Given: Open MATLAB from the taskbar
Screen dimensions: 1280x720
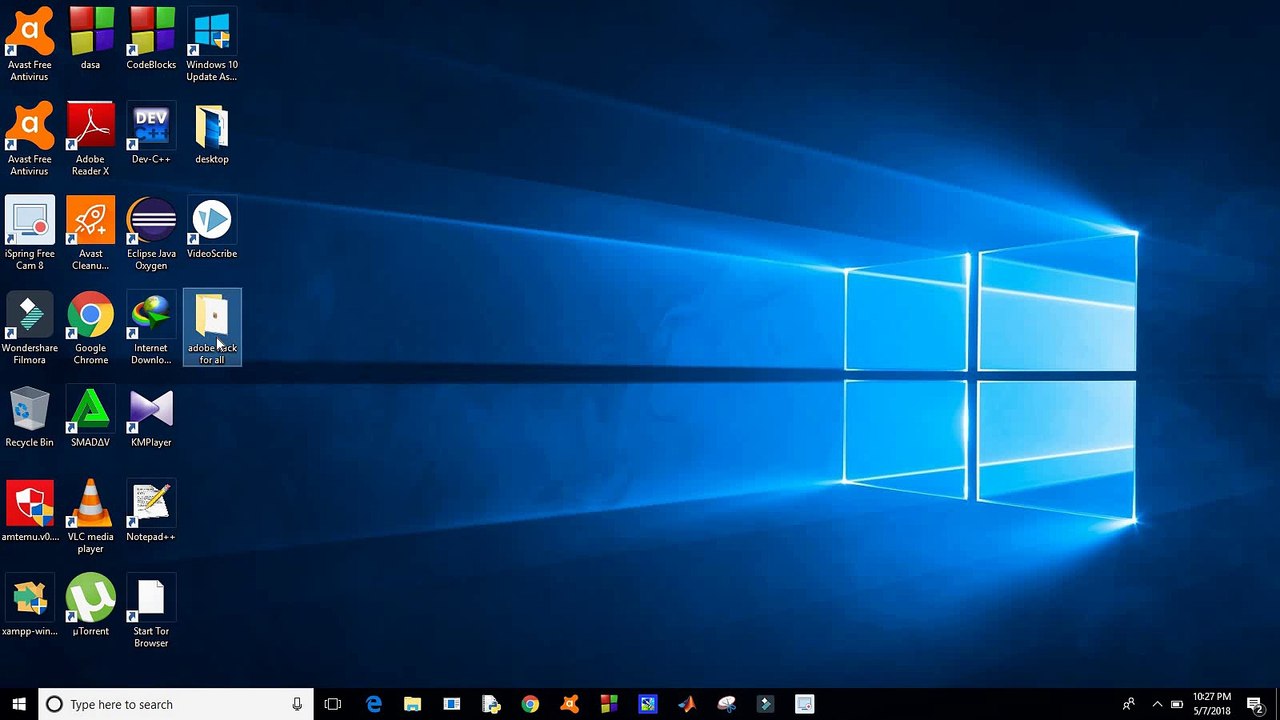Looking at the screenshot, I should pyautogui.click(x=687, y=704).
